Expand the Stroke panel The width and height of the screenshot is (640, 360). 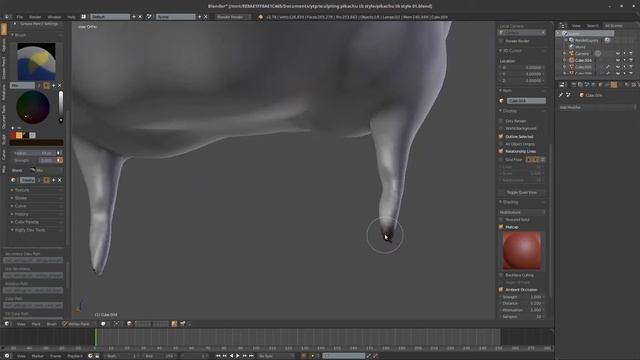coord(20,198)
